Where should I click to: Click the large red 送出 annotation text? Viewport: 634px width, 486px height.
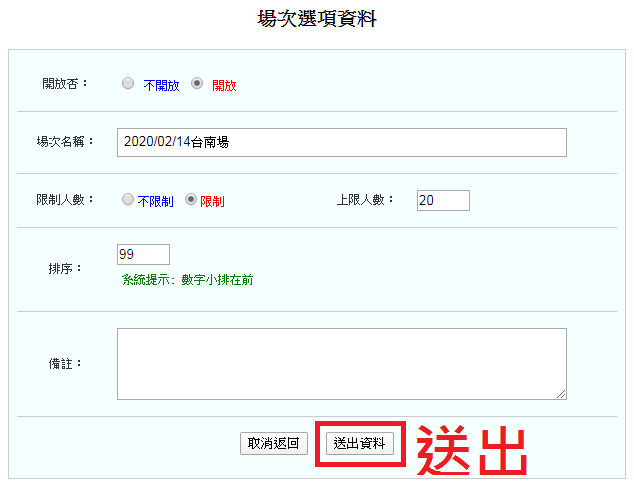point(471,452)
